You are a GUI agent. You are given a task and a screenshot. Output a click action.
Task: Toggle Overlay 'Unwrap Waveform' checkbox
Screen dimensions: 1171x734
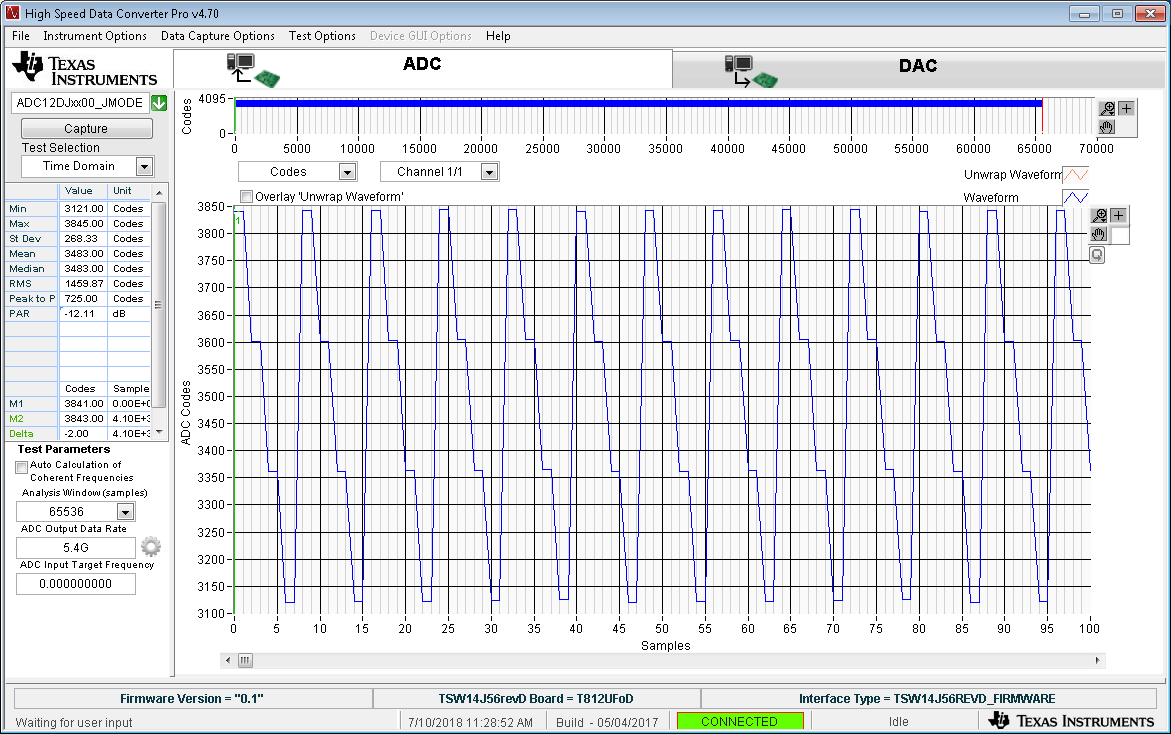click(246, 196)
